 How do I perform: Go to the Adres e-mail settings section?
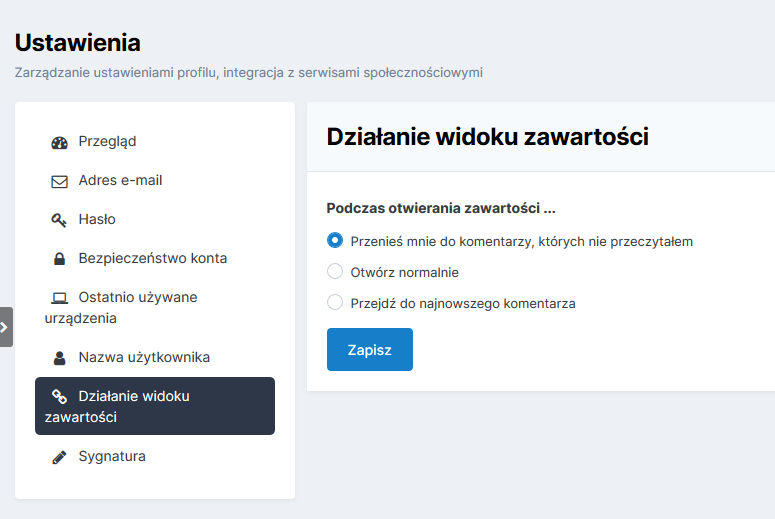(120, 181)
